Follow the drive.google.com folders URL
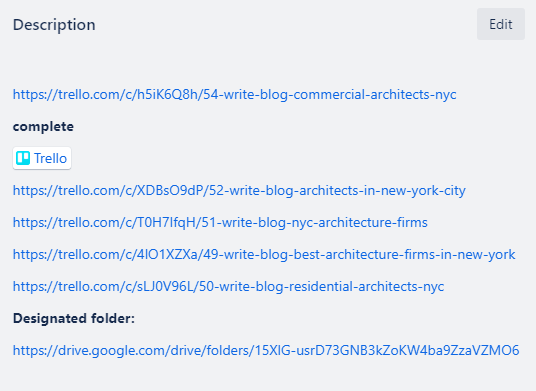 [x=266, y=351]
